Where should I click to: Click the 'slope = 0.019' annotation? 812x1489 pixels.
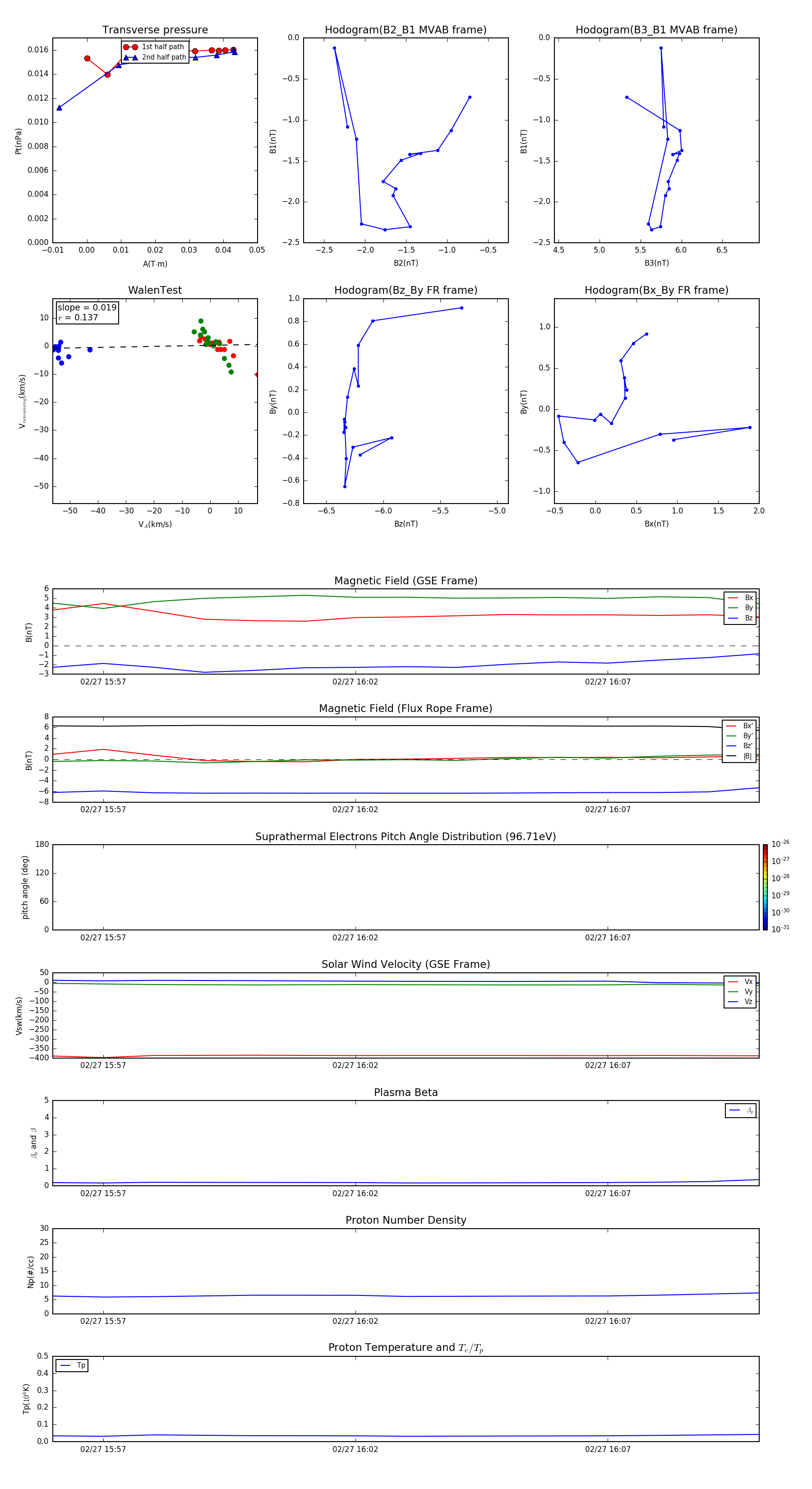[87, 308]
